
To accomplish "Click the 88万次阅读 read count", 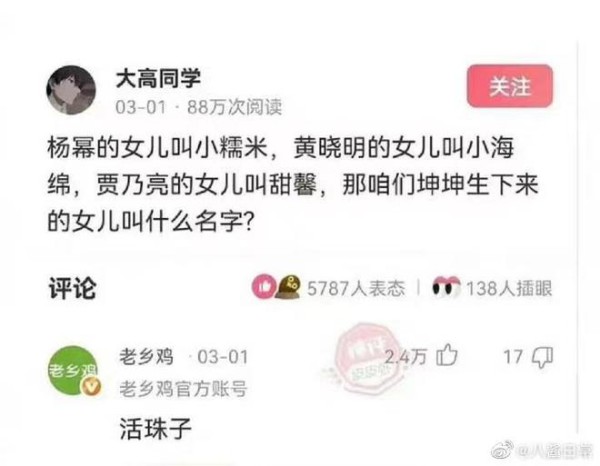I will (234, 107).
